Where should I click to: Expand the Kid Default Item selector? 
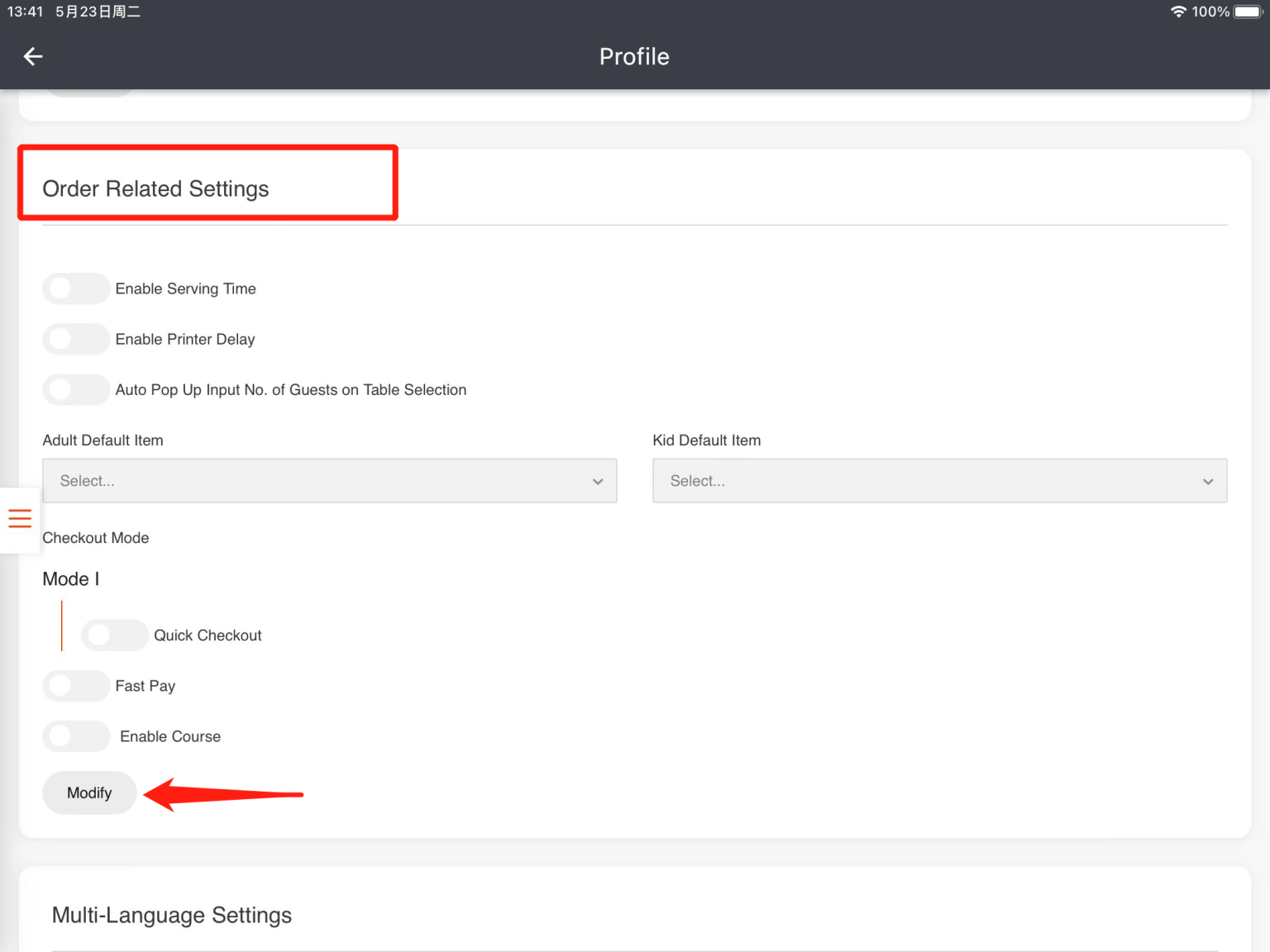point(939,480)
